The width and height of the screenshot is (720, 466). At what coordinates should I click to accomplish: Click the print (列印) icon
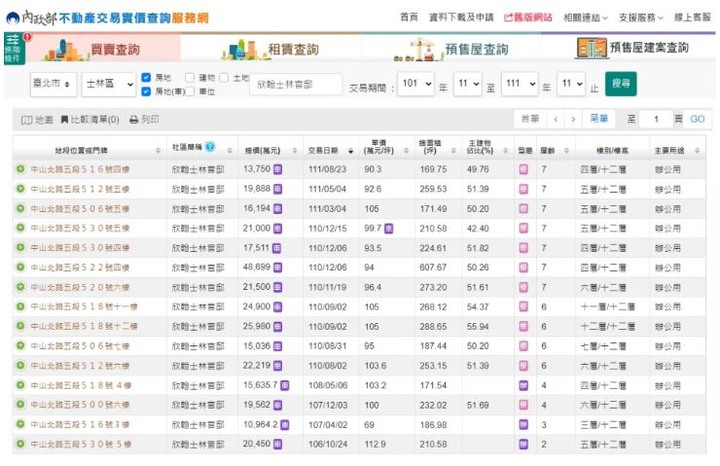click(x=134, y=120)
